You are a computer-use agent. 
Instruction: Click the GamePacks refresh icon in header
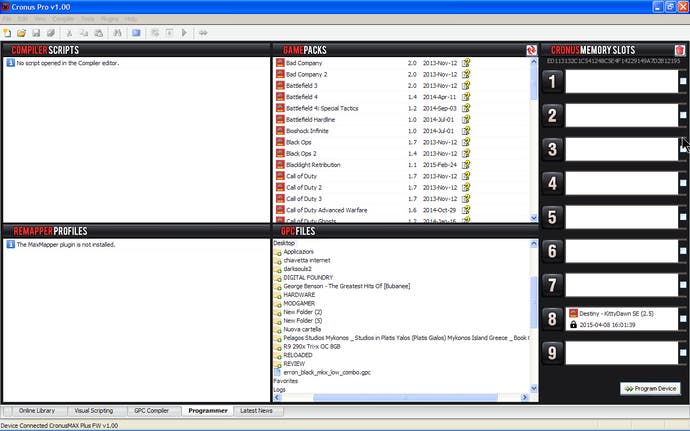(531, 50)
